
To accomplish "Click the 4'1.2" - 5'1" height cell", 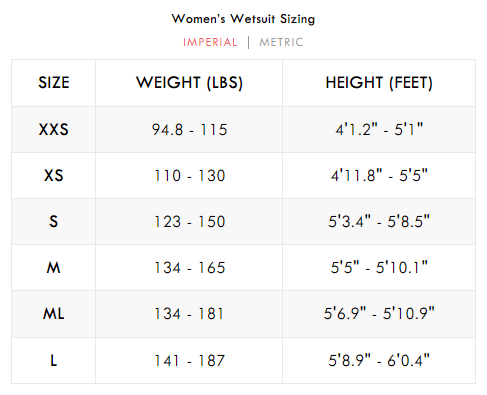I will click(x=379, y=129).
